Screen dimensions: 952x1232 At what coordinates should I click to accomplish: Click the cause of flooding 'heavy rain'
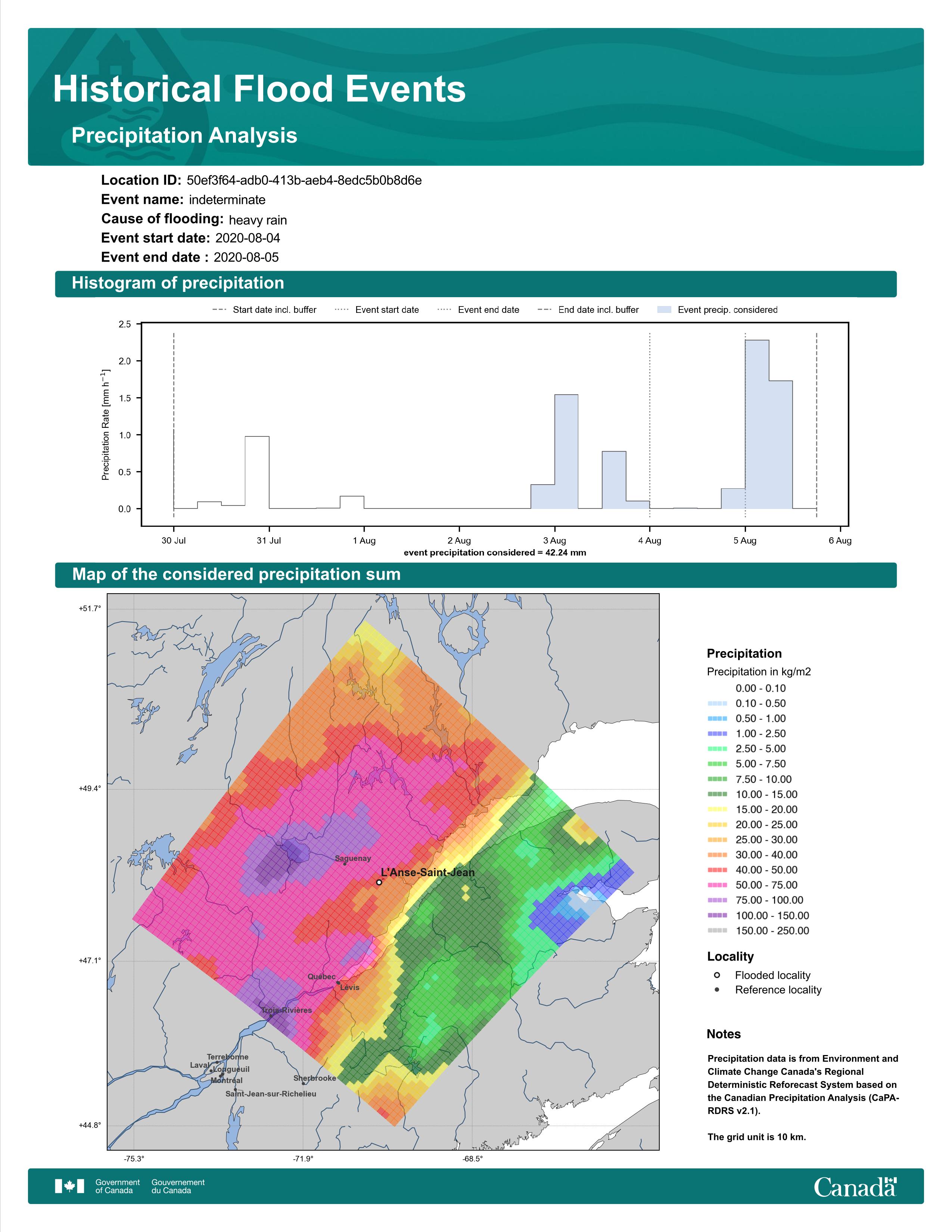click(x=258, y=220)
